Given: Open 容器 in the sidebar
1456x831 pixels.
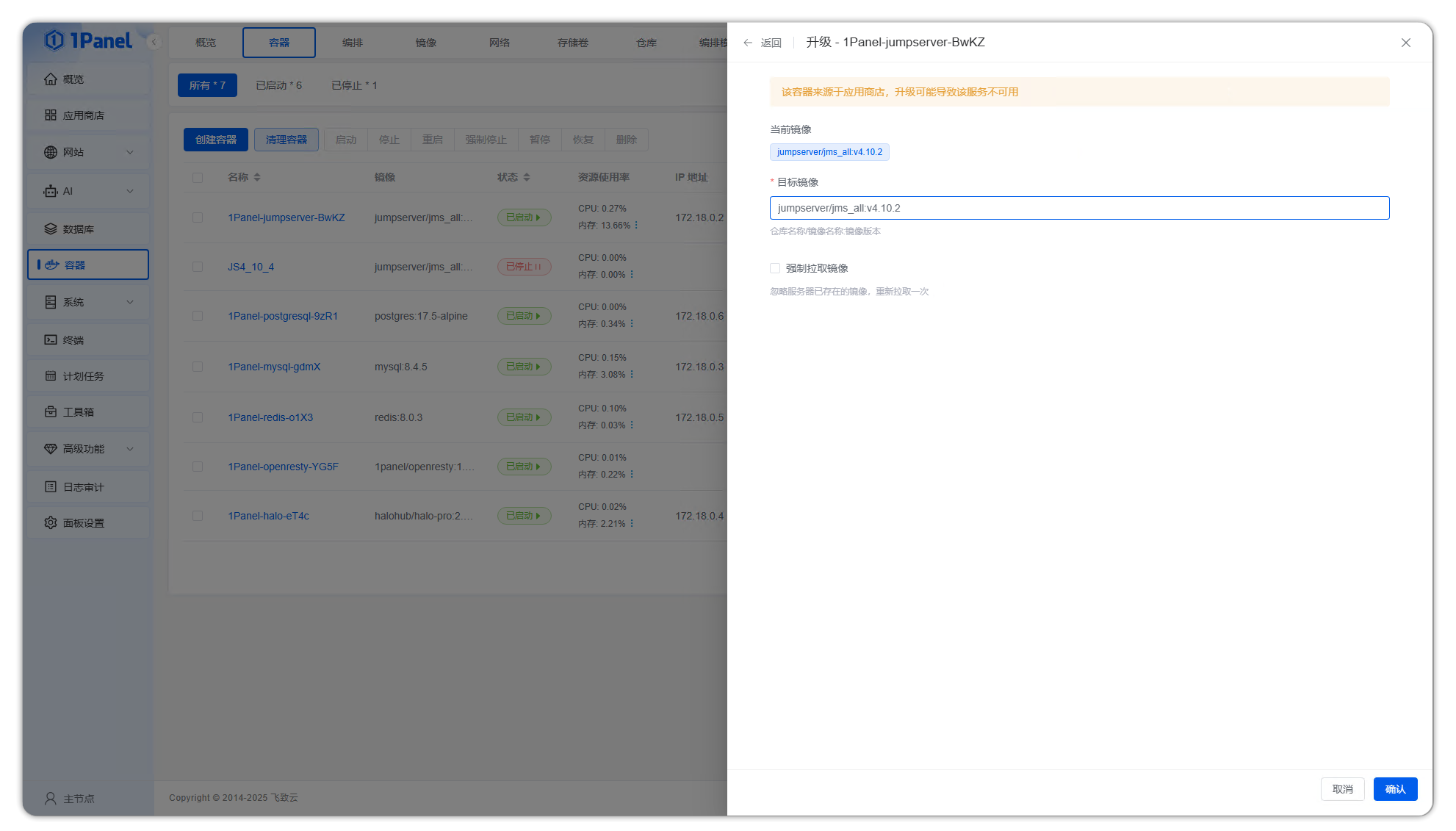Looking at the screenshot, I should (x=88, y=265).
